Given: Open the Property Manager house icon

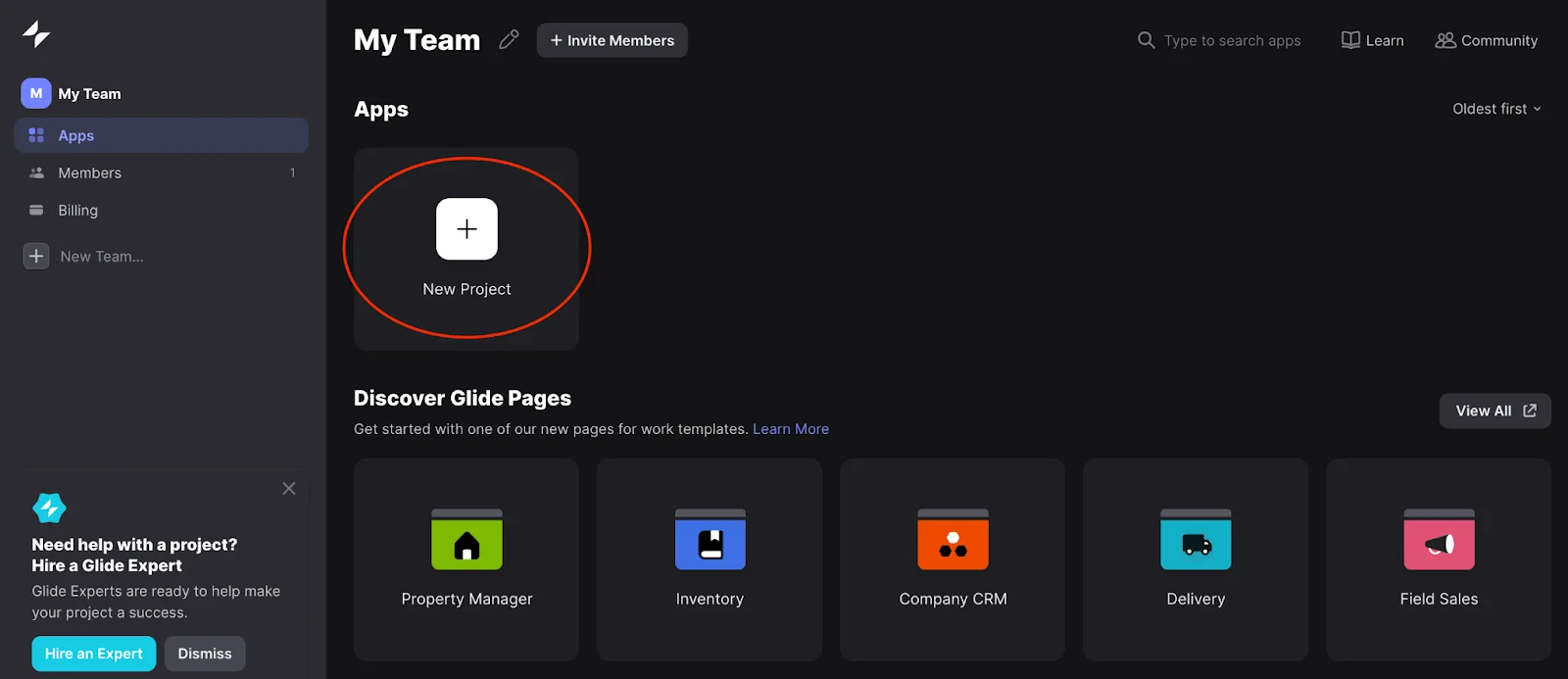Looking at the screenshot, I should click(x=466, y=539).
